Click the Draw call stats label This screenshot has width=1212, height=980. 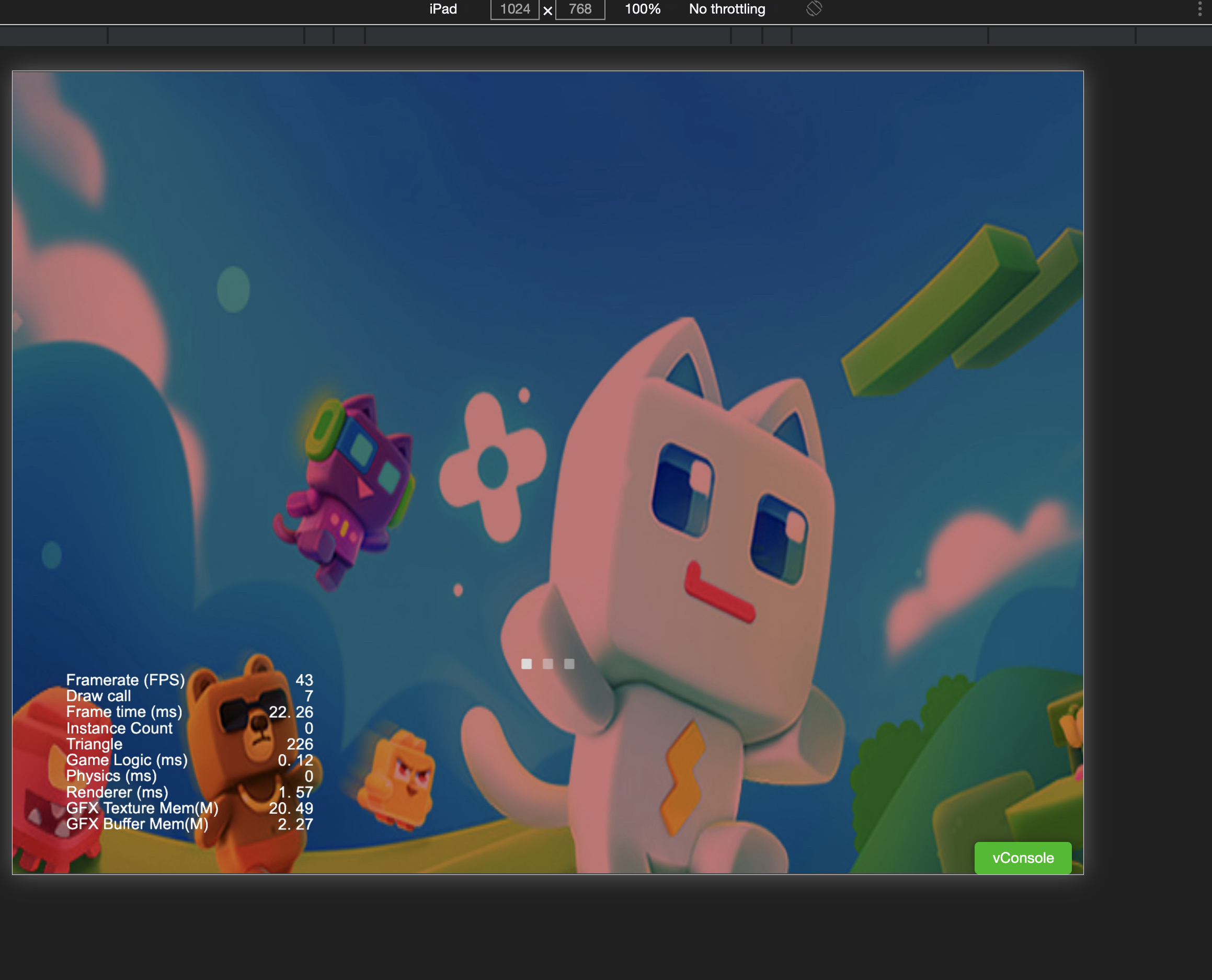tap(98, 696)
